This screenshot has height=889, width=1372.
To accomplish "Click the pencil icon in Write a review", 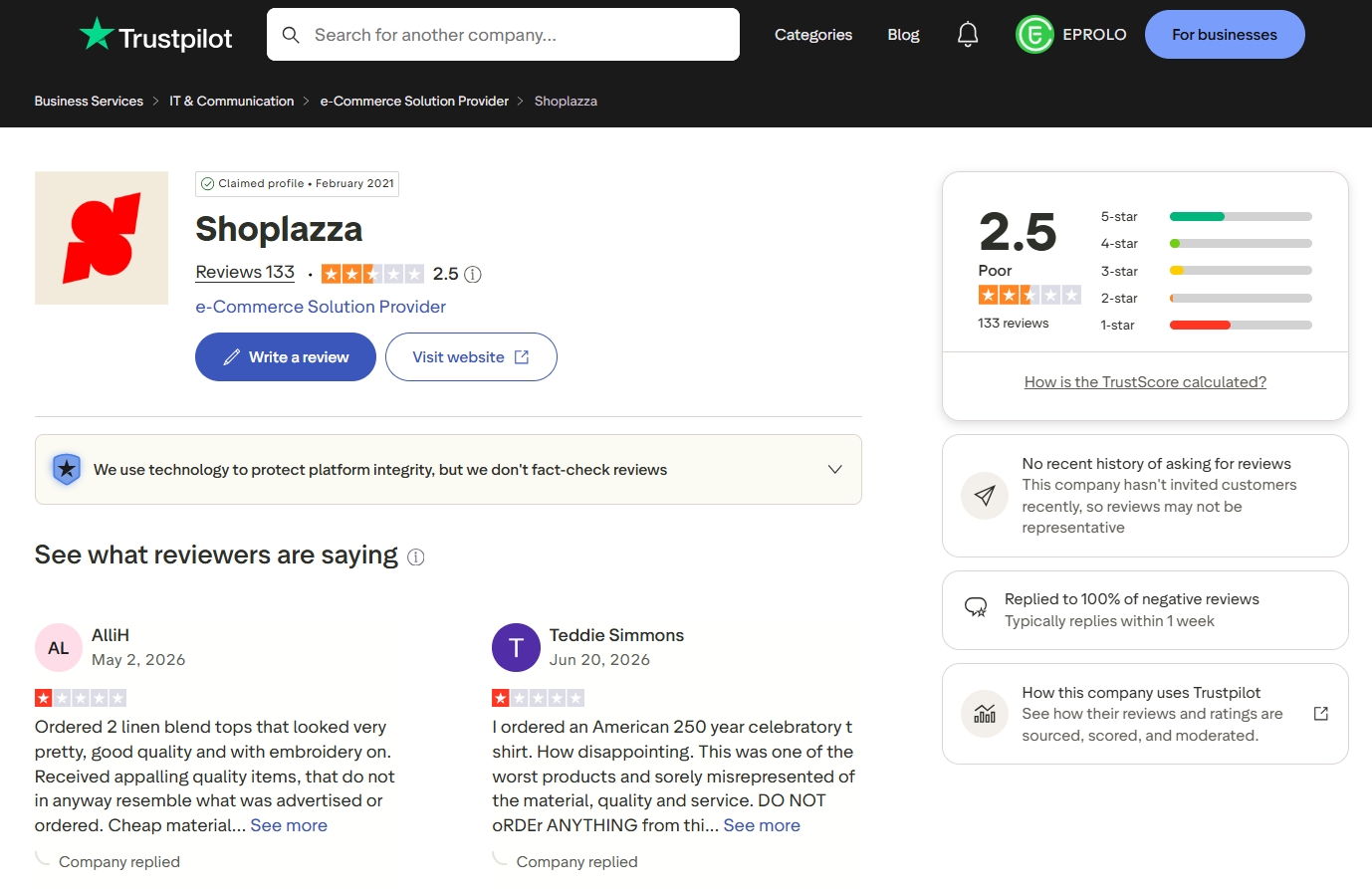I will click(x=231, y=357).
